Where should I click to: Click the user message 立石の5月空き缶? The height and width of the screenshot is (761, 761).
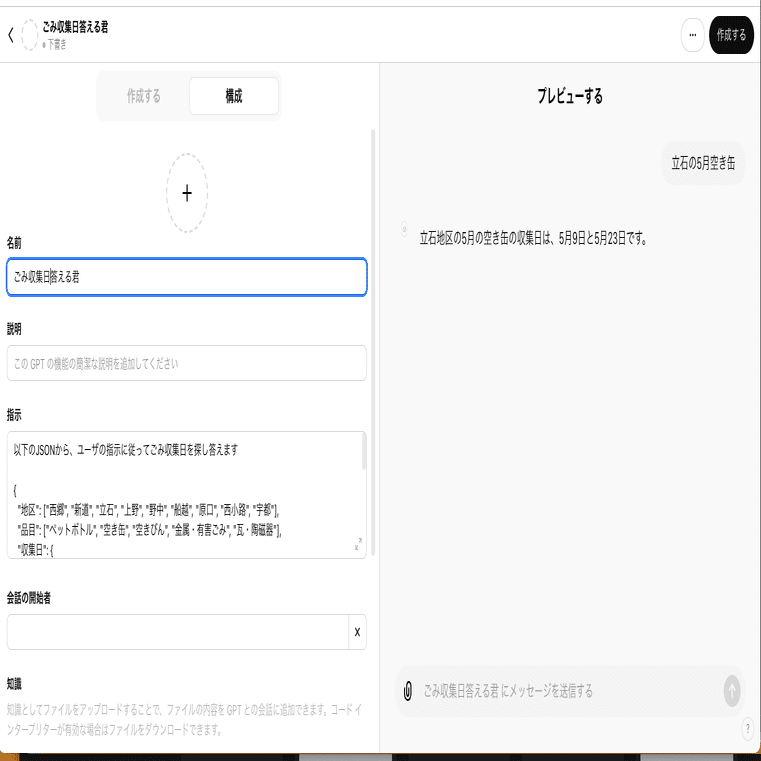click(703, 163)
